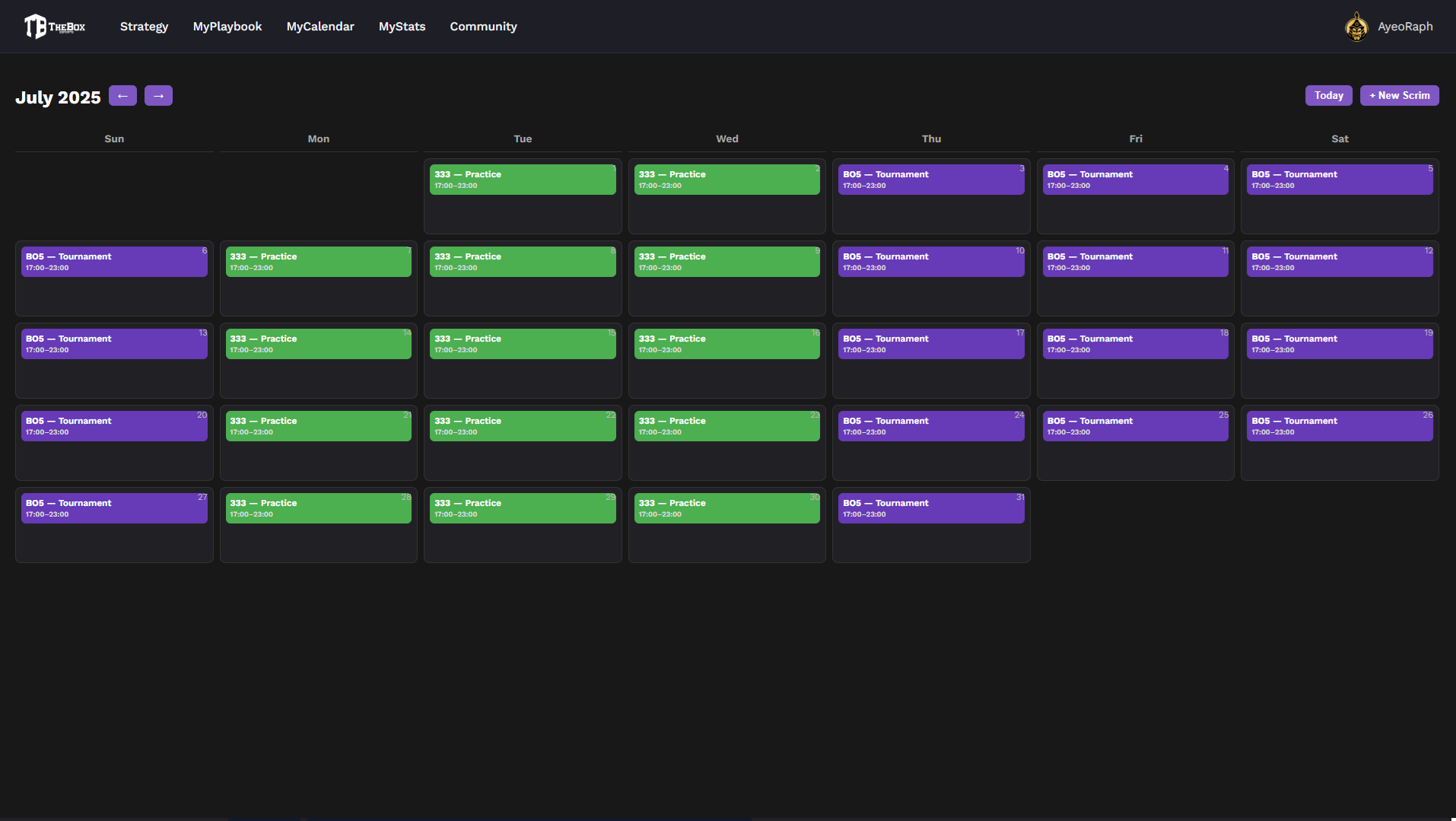Screen dimensions: 1456x821
Task: Select the BO5 Tournament event on July 4
Action: point(1135,179)
